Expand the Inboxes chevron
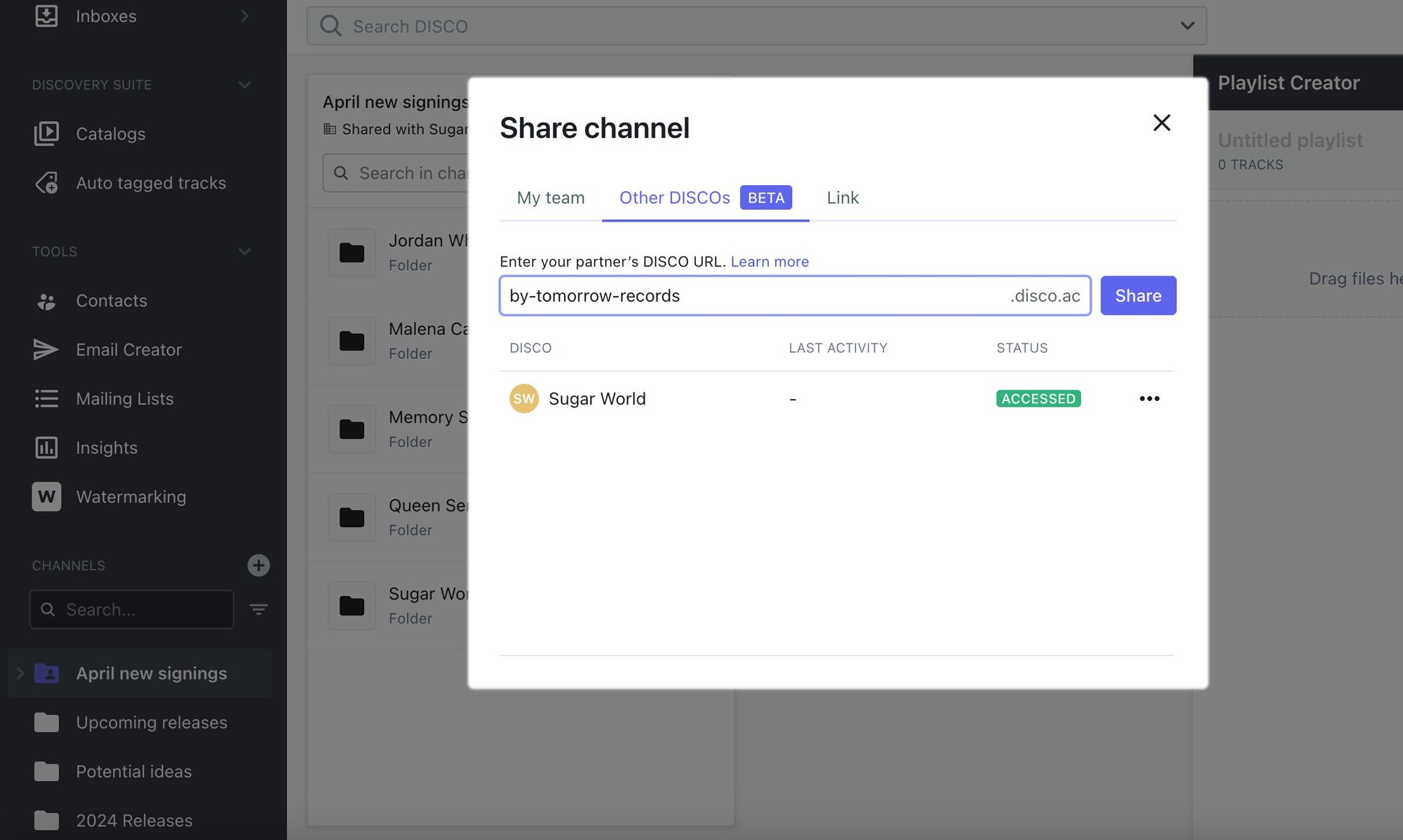This screenshot has width=1403, height=840. click(x=245, y=15)
